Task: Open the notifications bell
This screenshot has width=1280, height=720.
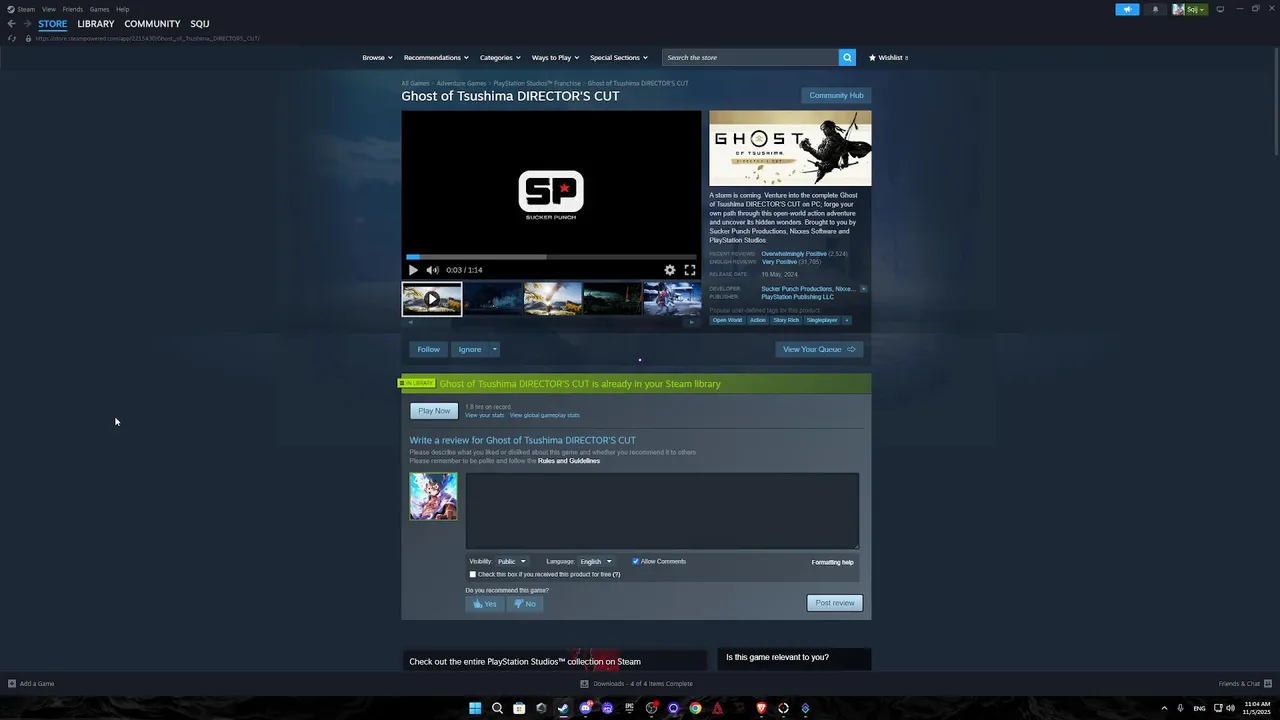Action: point(1155,9)
